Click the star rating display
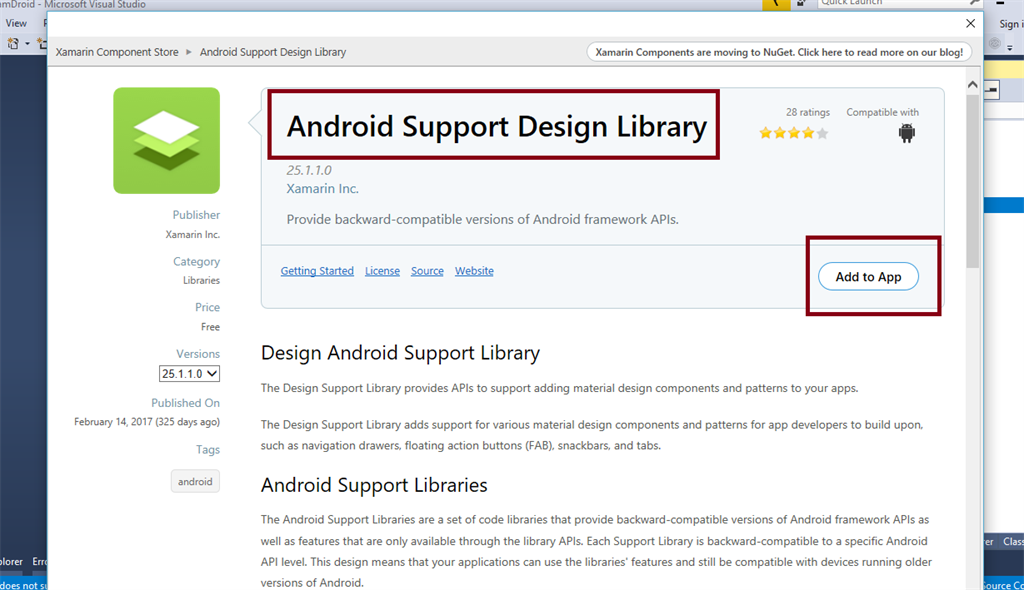 793,133
